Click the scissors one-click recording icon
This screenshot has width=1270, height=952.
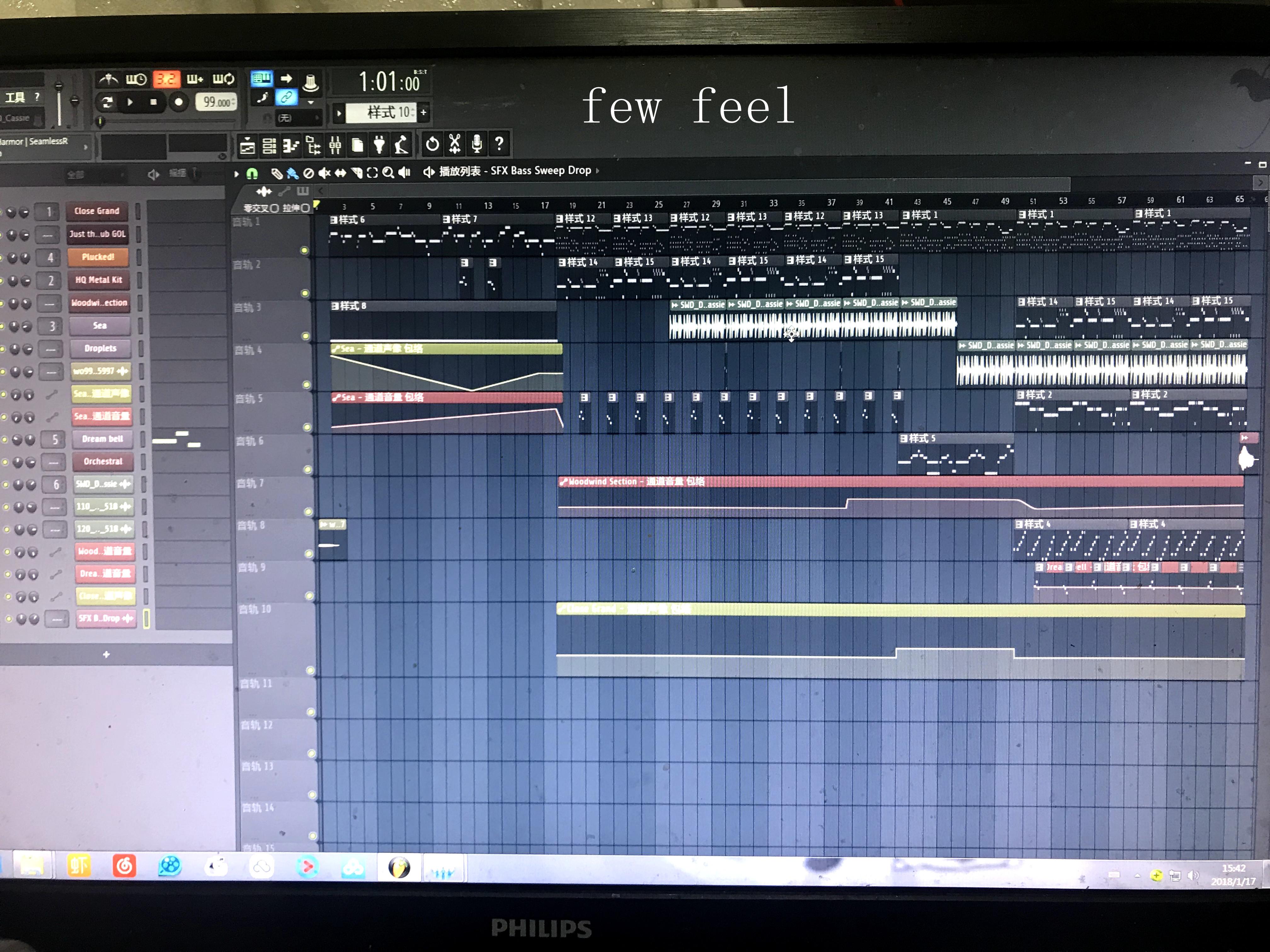[455, 144]
